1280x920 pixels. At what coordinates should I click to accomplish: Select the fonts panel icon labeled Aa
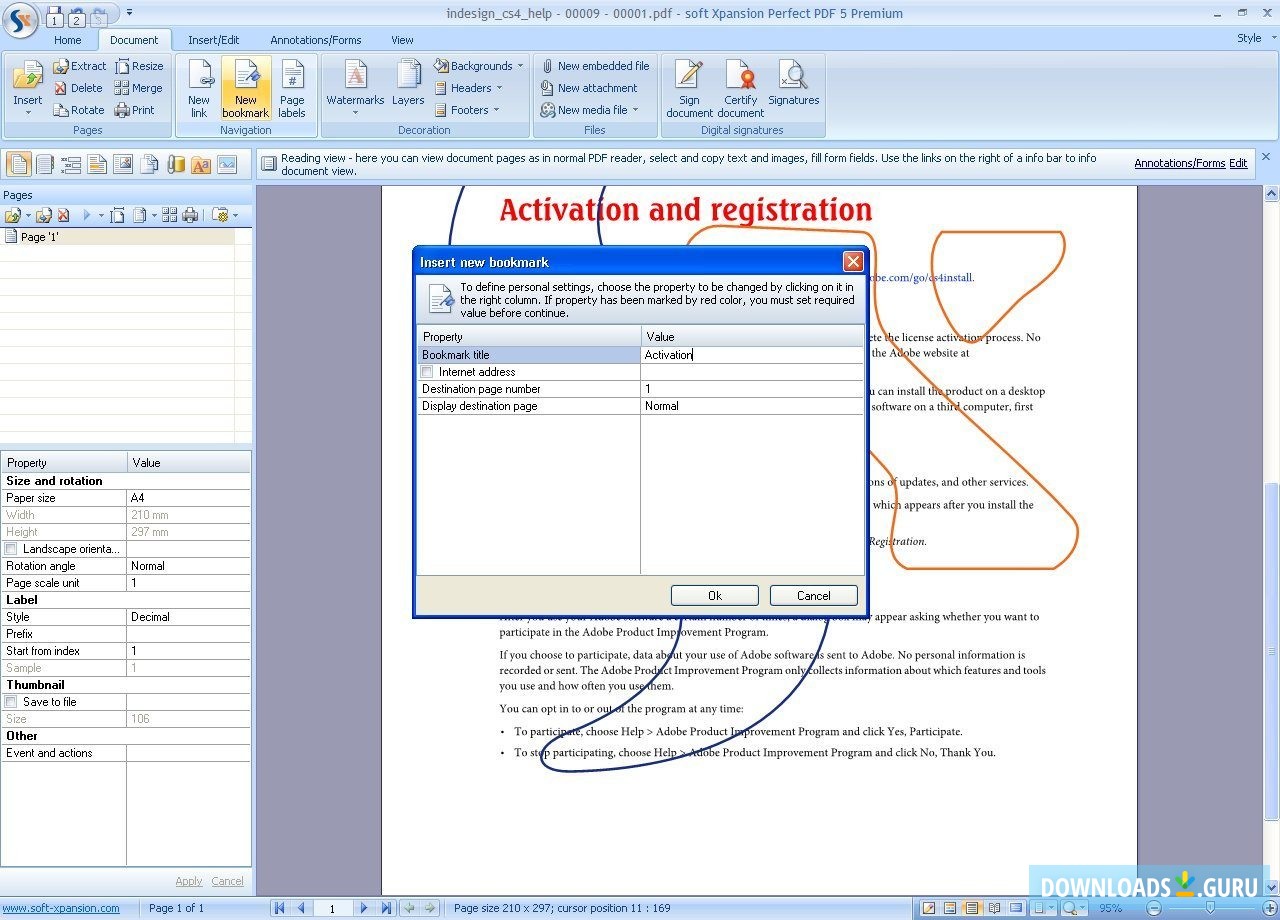click(201, 164)
